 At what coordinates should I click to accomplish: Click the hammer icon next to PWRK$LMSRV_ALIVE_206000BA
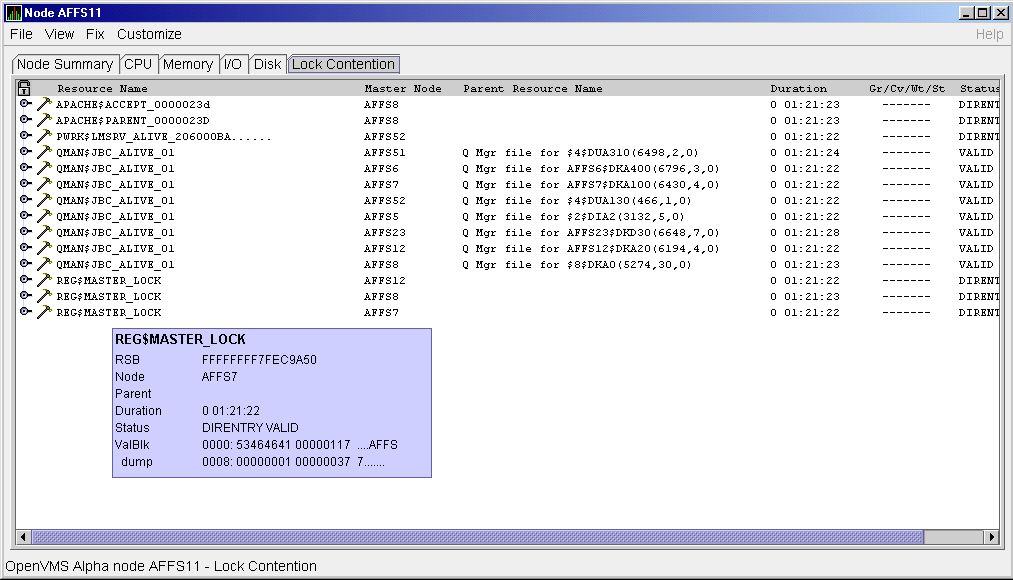44,136
